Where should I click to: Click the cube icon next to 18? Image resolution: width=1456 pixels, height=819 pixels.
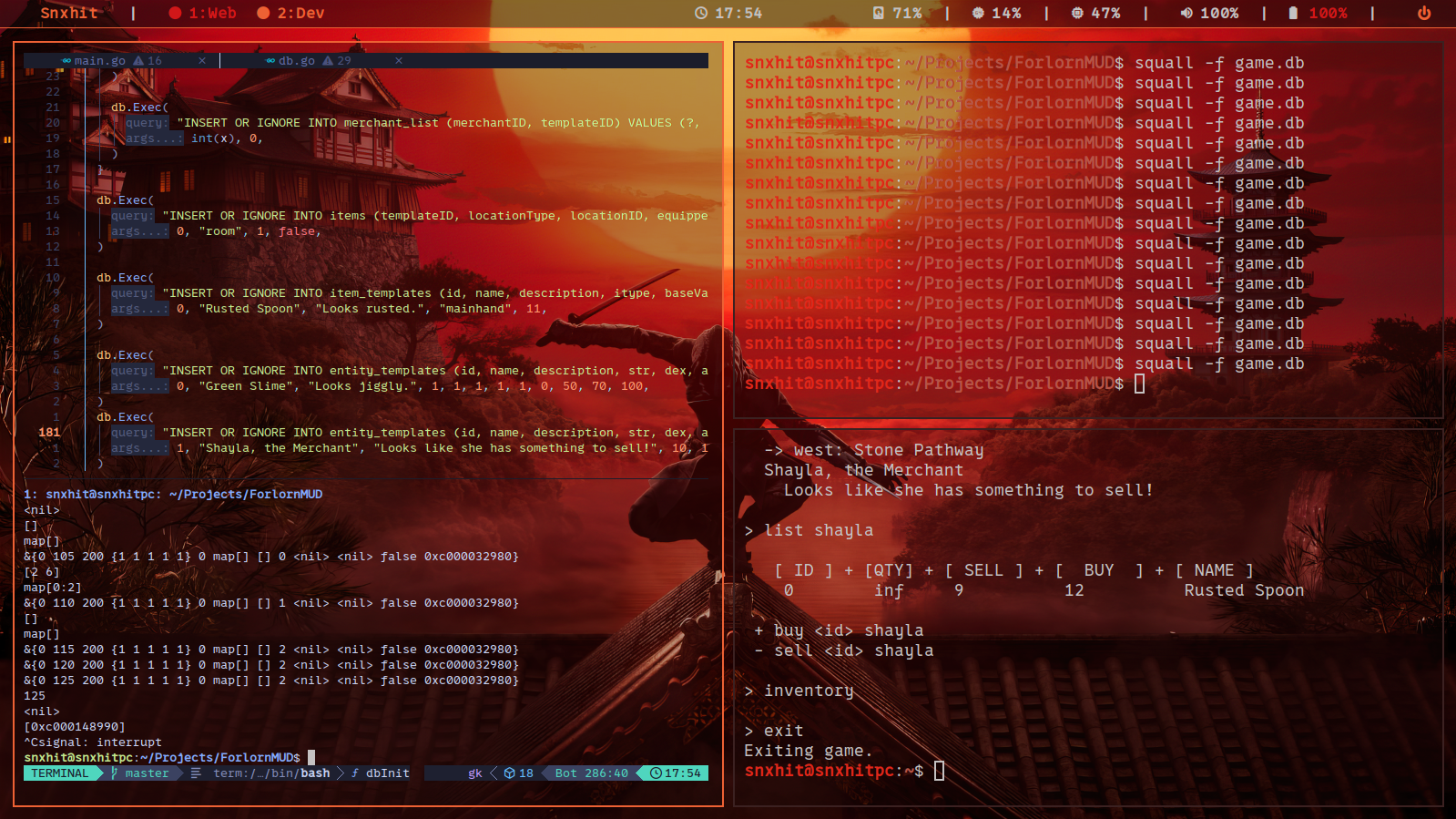510,773
